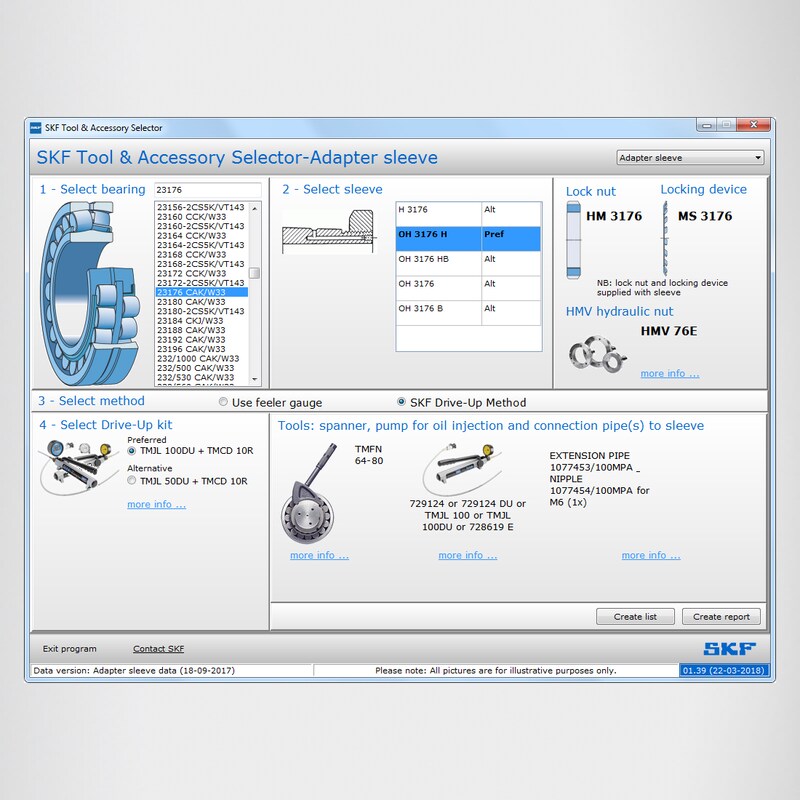Select bearing 23156-2CS5K/VT143

201,207
